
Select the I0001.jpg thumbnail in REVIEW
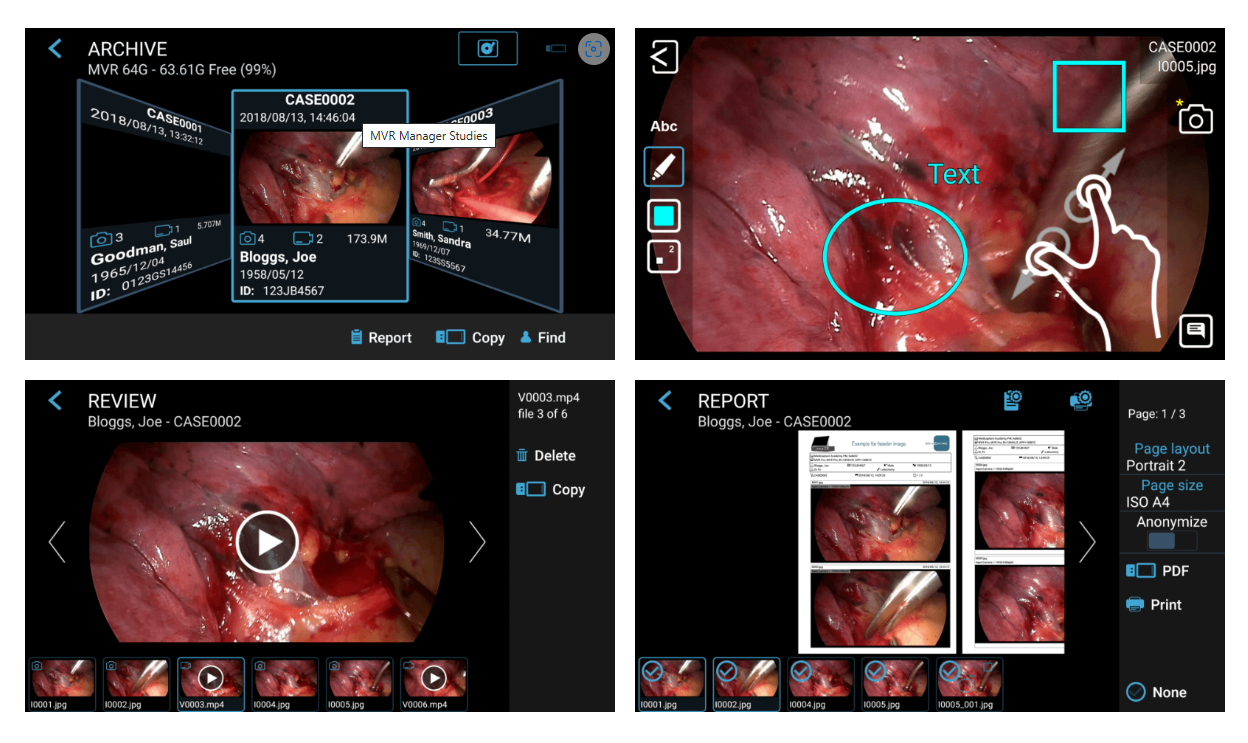click(62, 684)
